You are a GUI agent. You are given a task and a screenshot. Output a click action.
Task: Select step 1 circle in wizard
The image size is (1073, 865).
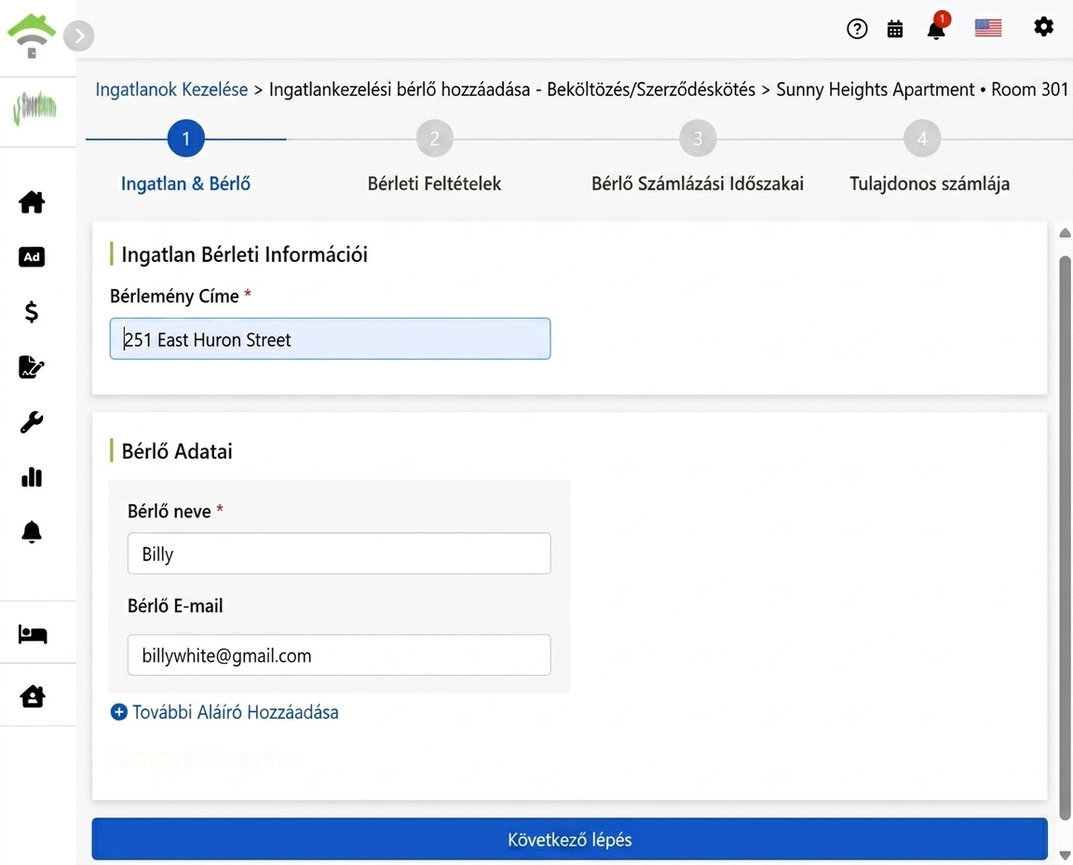pos(185,139)
